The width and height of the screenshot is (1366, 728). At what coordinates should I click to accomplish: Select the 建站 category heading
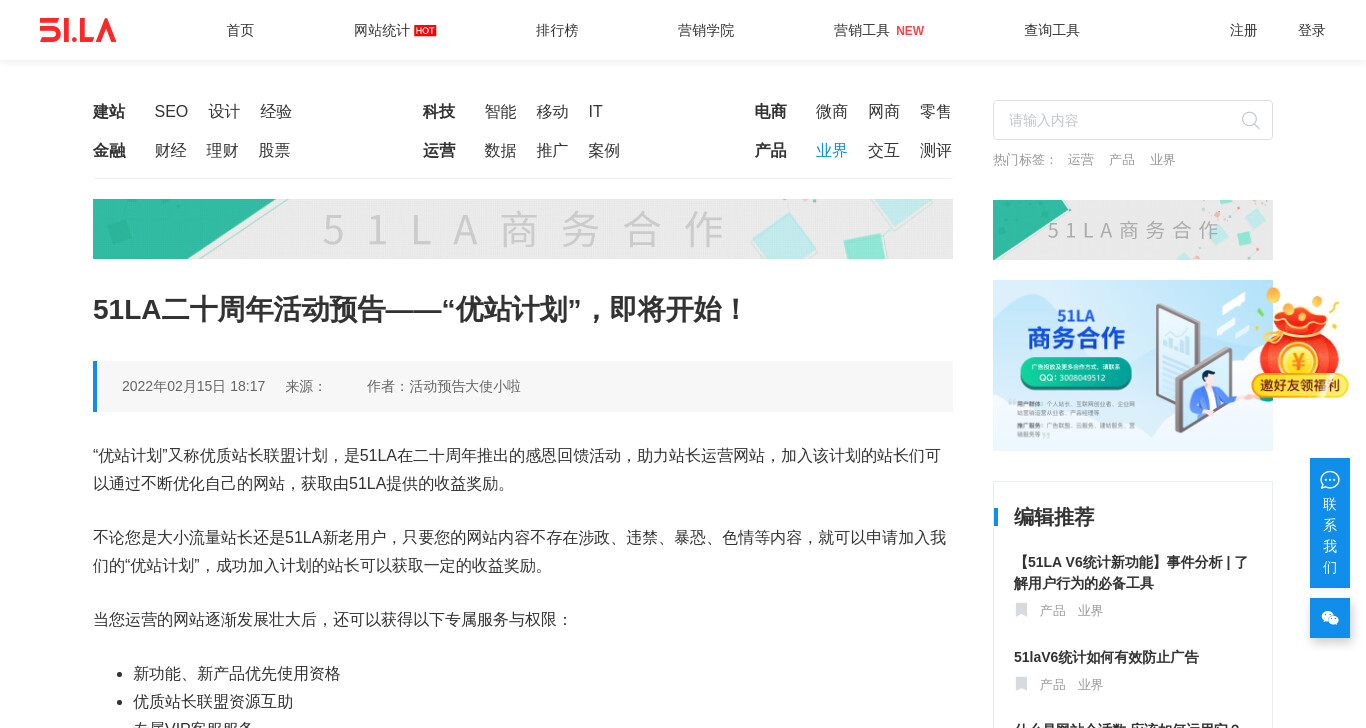(109, 112)
